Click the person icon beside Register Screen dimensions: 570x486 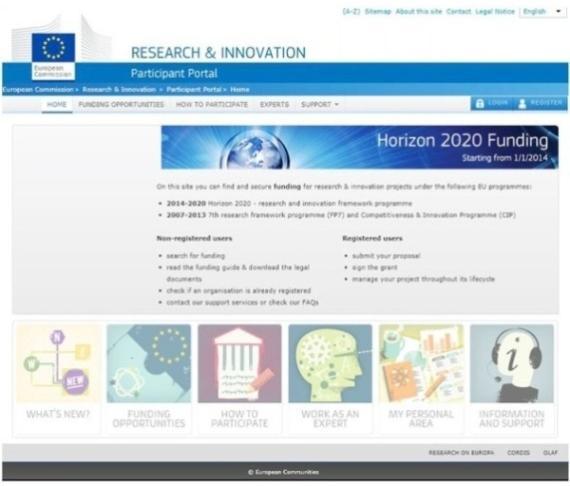click(522, 104)
